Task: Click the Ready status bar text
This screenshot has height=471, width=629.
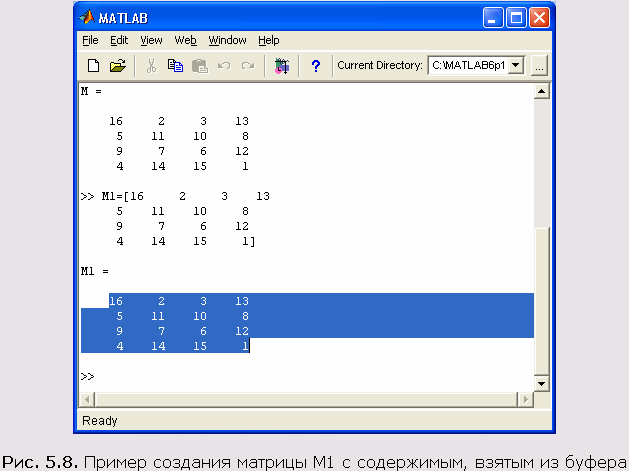Action: tap(99, 421)
